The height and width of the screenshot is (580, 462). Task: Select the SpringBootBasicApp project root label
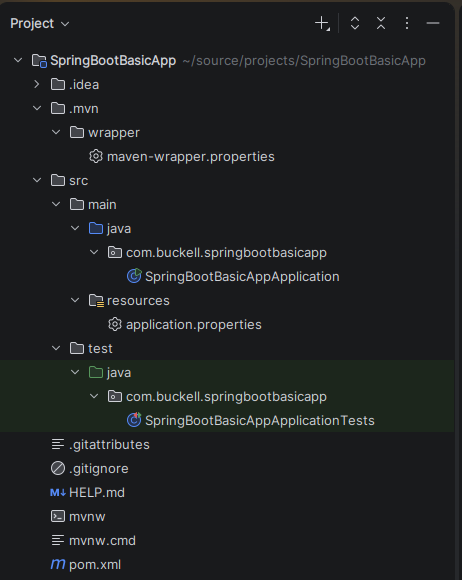[113, 61]
